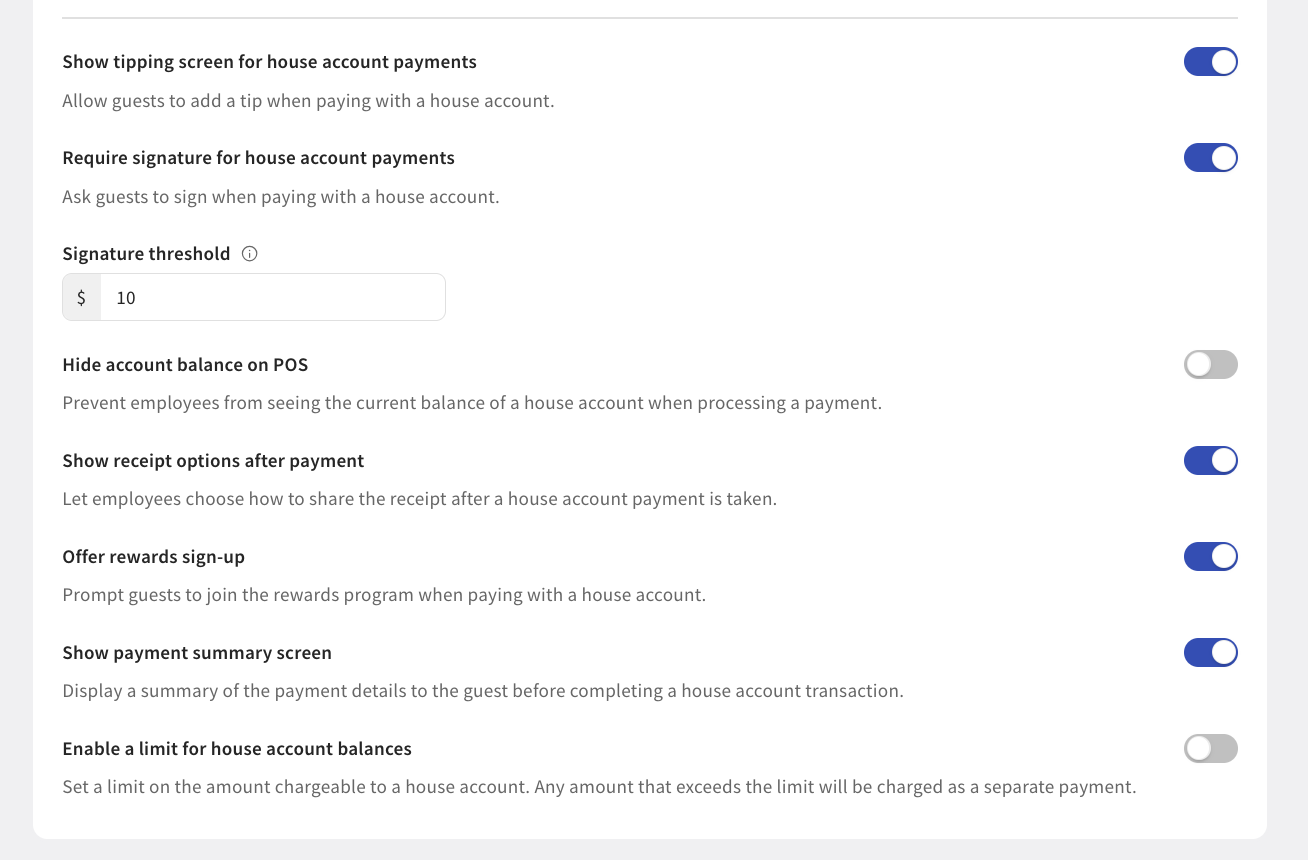Select the Show tipping screen heading text

tap(269, 62)
